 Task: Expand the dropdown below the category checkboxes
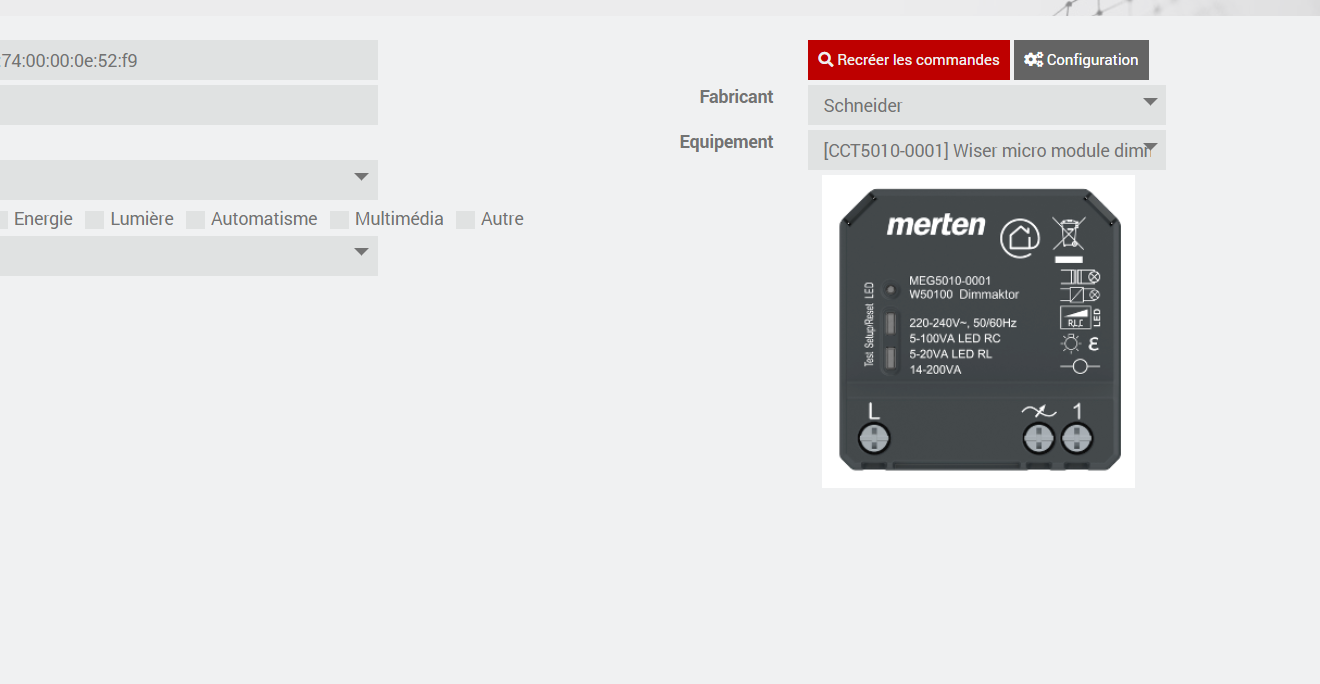coord(189,256)
